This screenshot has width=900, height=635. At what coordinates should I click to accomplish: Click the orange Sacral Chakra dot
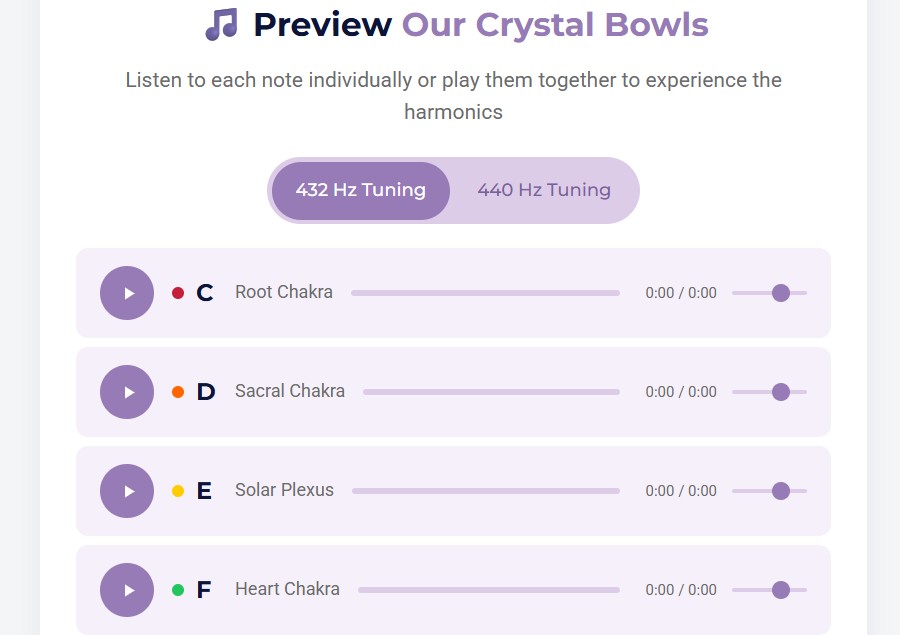point(178,391)
